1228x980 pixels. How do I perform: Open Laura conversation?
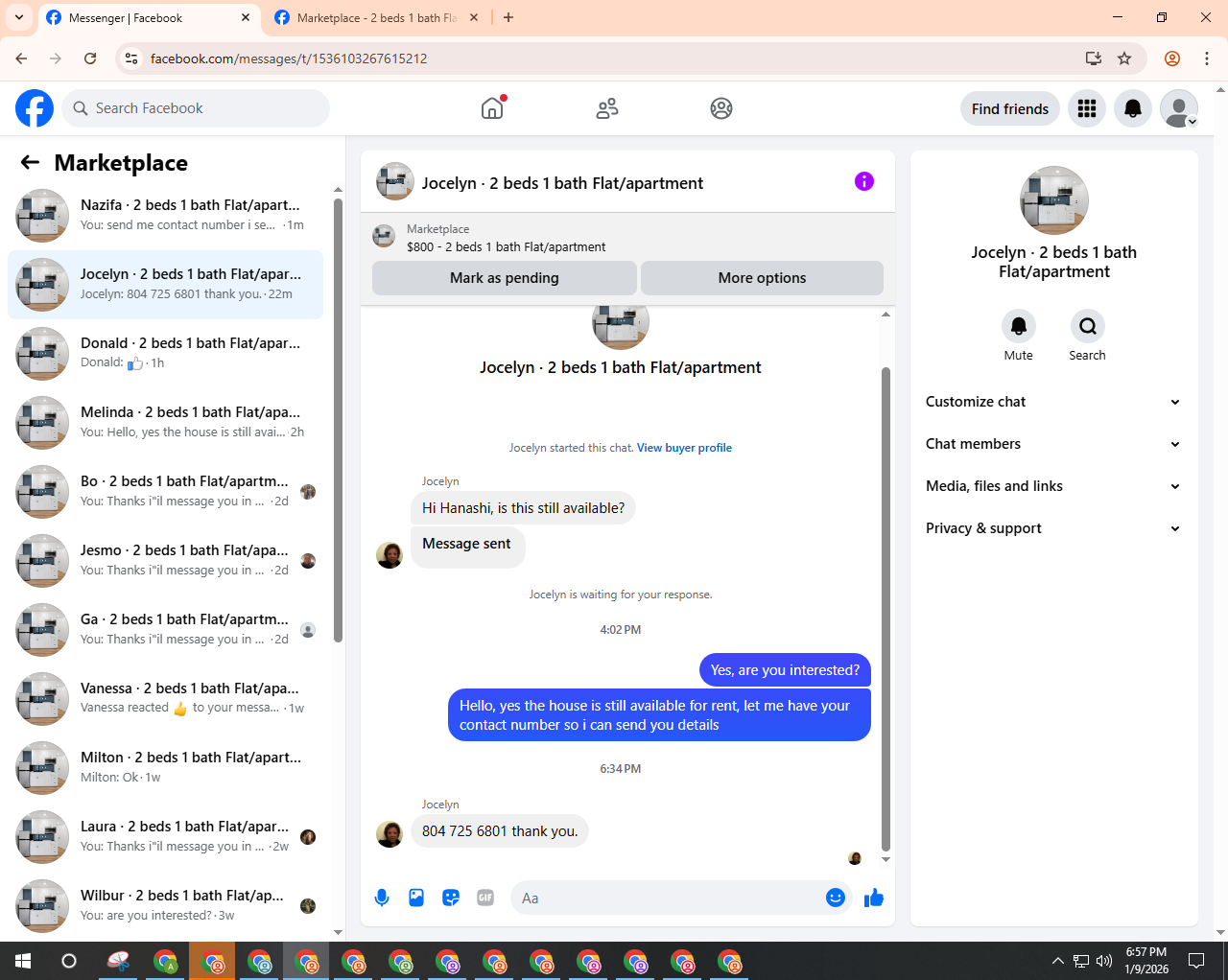pyautogui.click(x=165, y=837)
